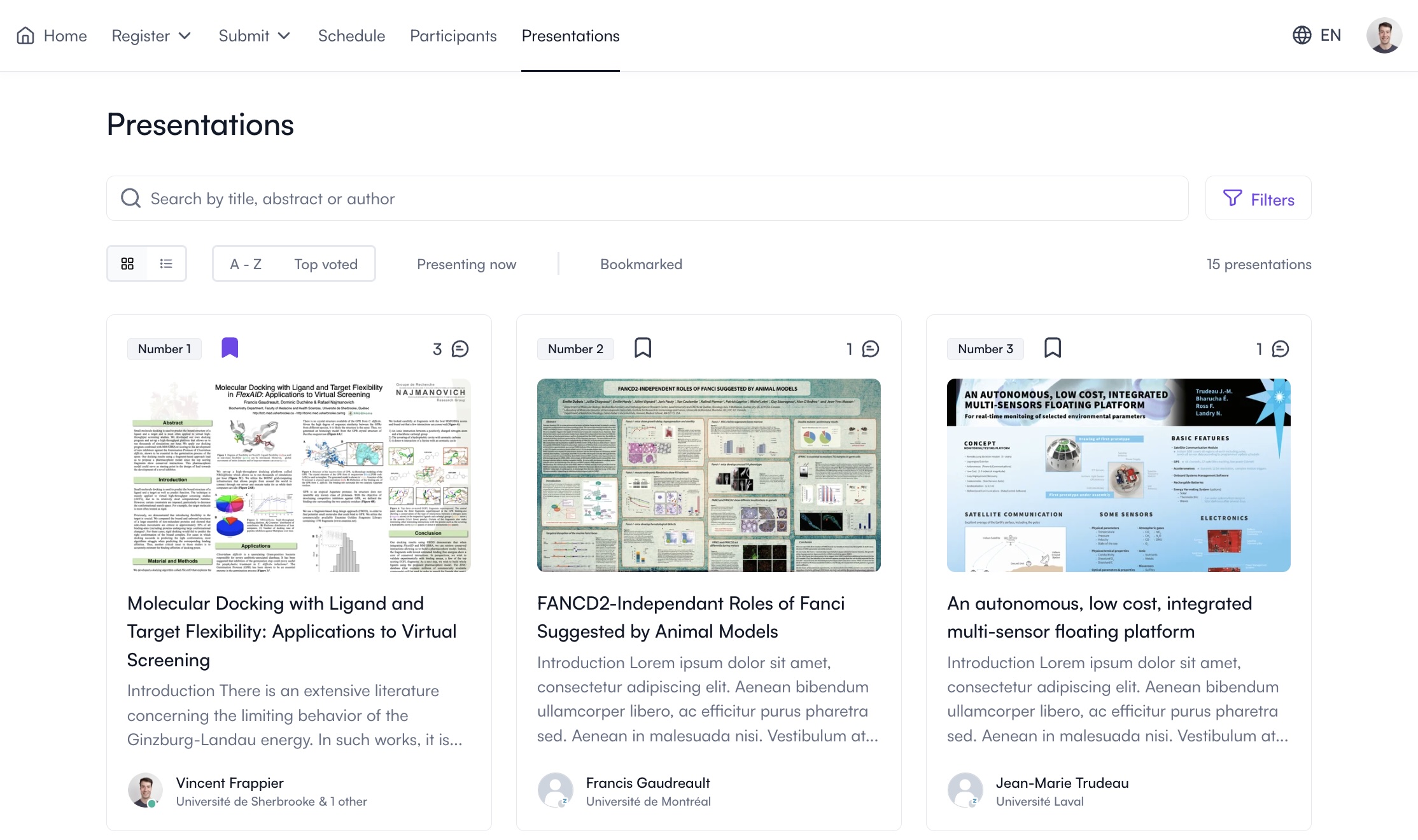Switch to list view layout
Viewport: 1418px width, 840px height.
point(166,263)
